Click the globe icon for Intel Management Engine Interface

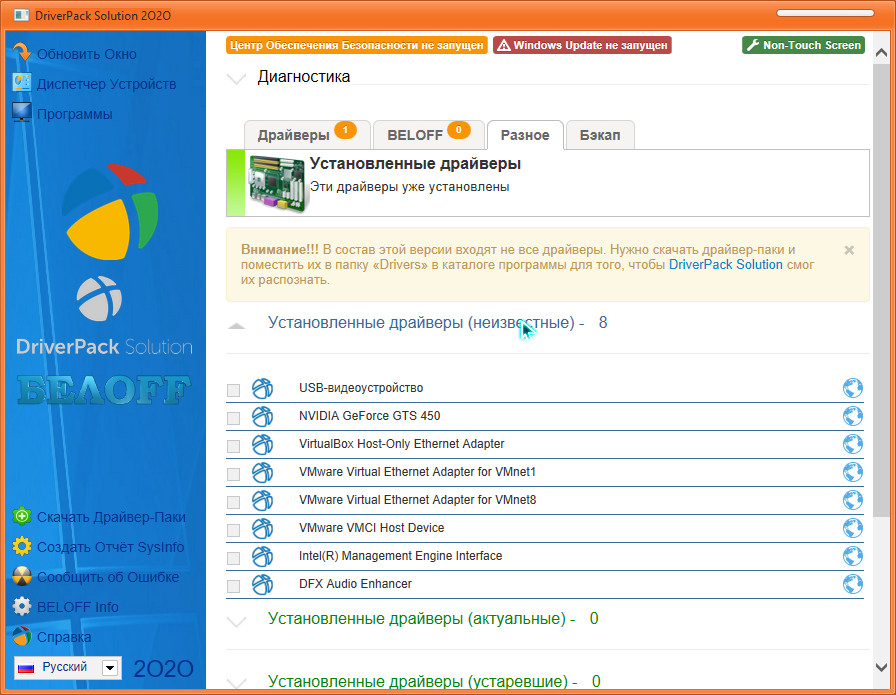pyautogui.click(x=853, y=556)
